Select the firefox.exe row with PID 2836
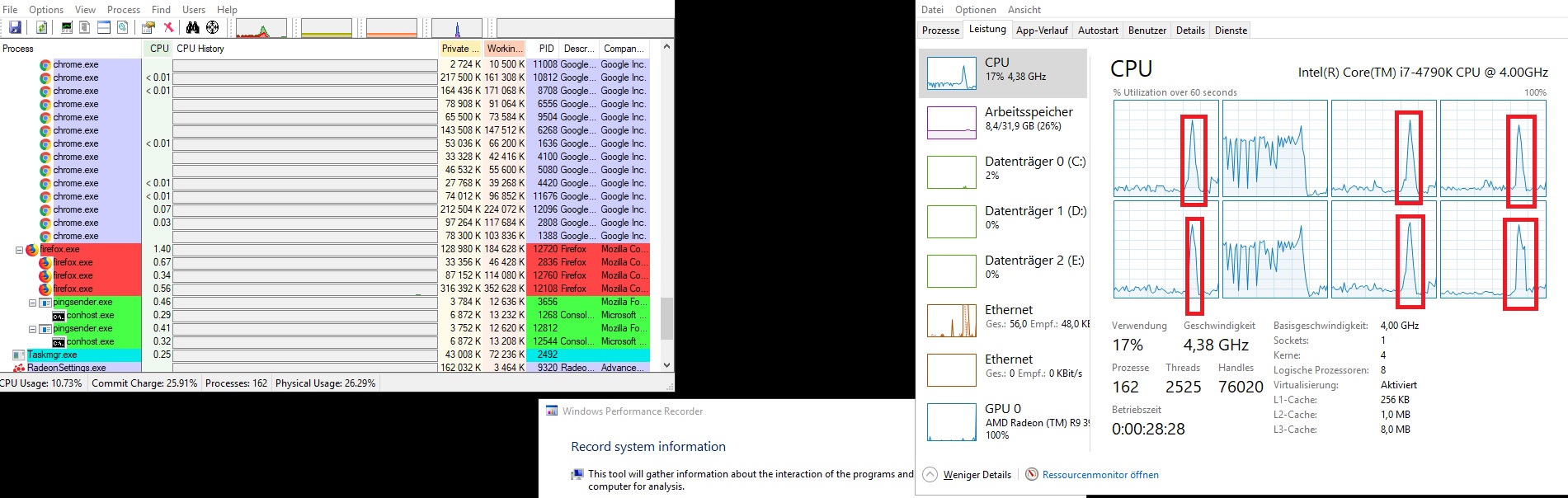1568x498 pixels. (x=325, y=262)
